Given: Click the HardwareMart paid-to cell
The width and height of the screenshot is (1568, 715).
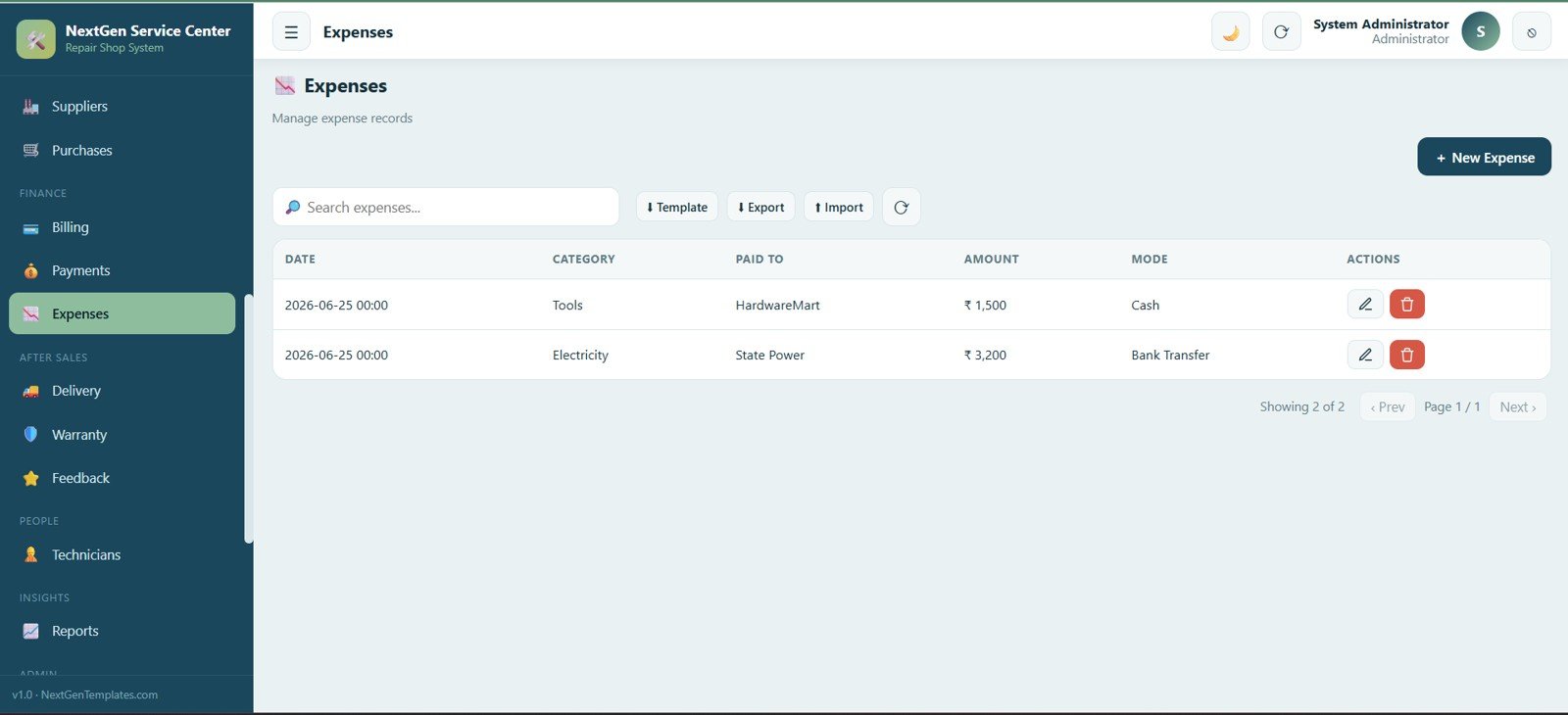Looking at the screenshot, I should pos(778,305).
